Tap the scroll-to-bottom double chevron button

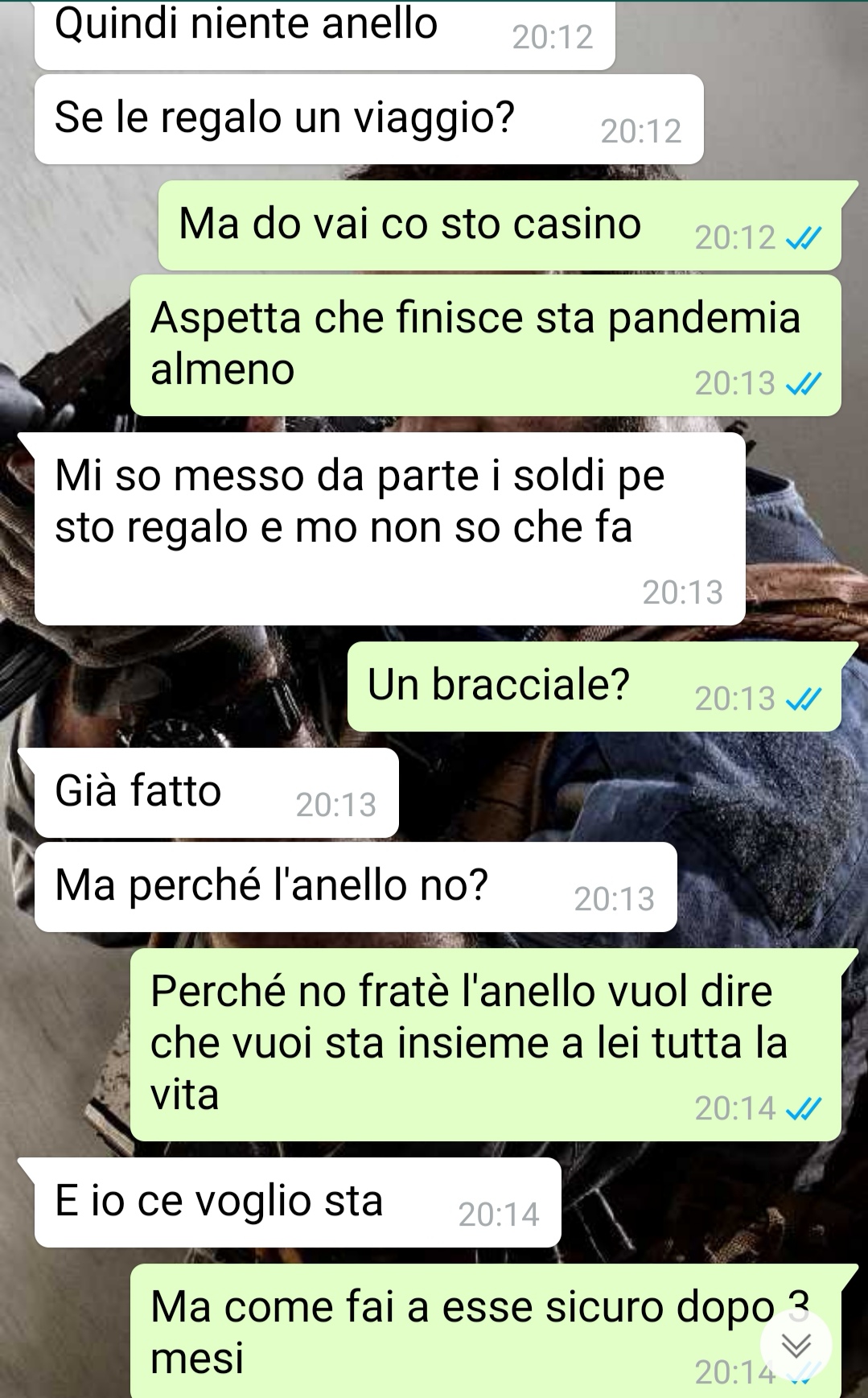coord(796,1345)
